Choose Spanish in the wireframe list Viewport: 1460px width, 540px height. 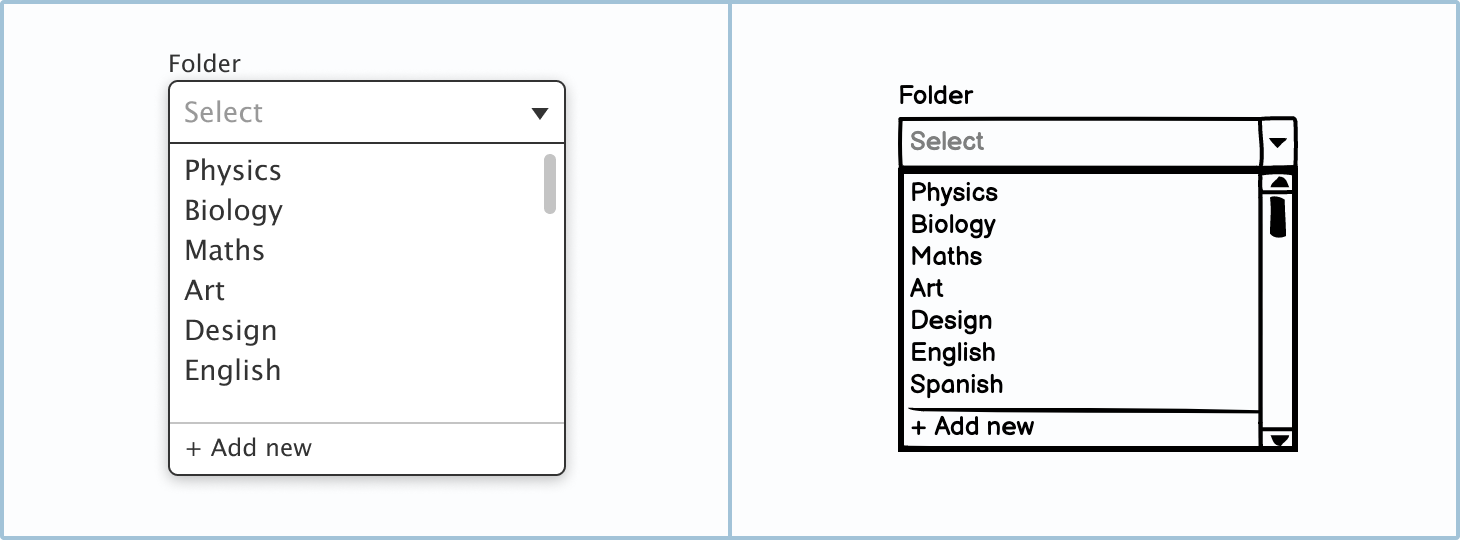click(x=956, y=384)
